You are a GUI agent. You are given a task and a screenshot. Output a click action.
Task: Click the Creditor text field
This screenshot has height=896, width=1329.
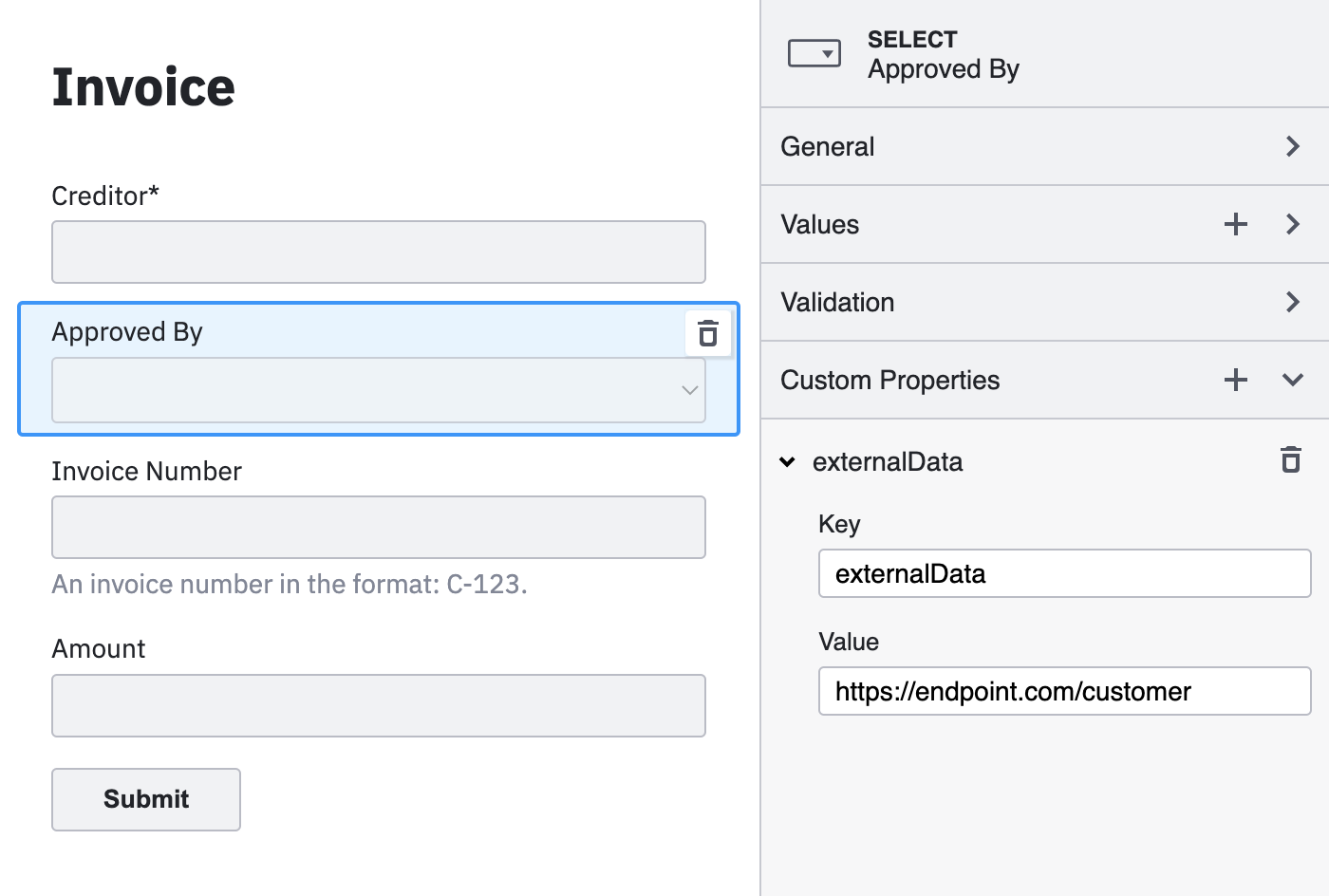tap(378, 252)
